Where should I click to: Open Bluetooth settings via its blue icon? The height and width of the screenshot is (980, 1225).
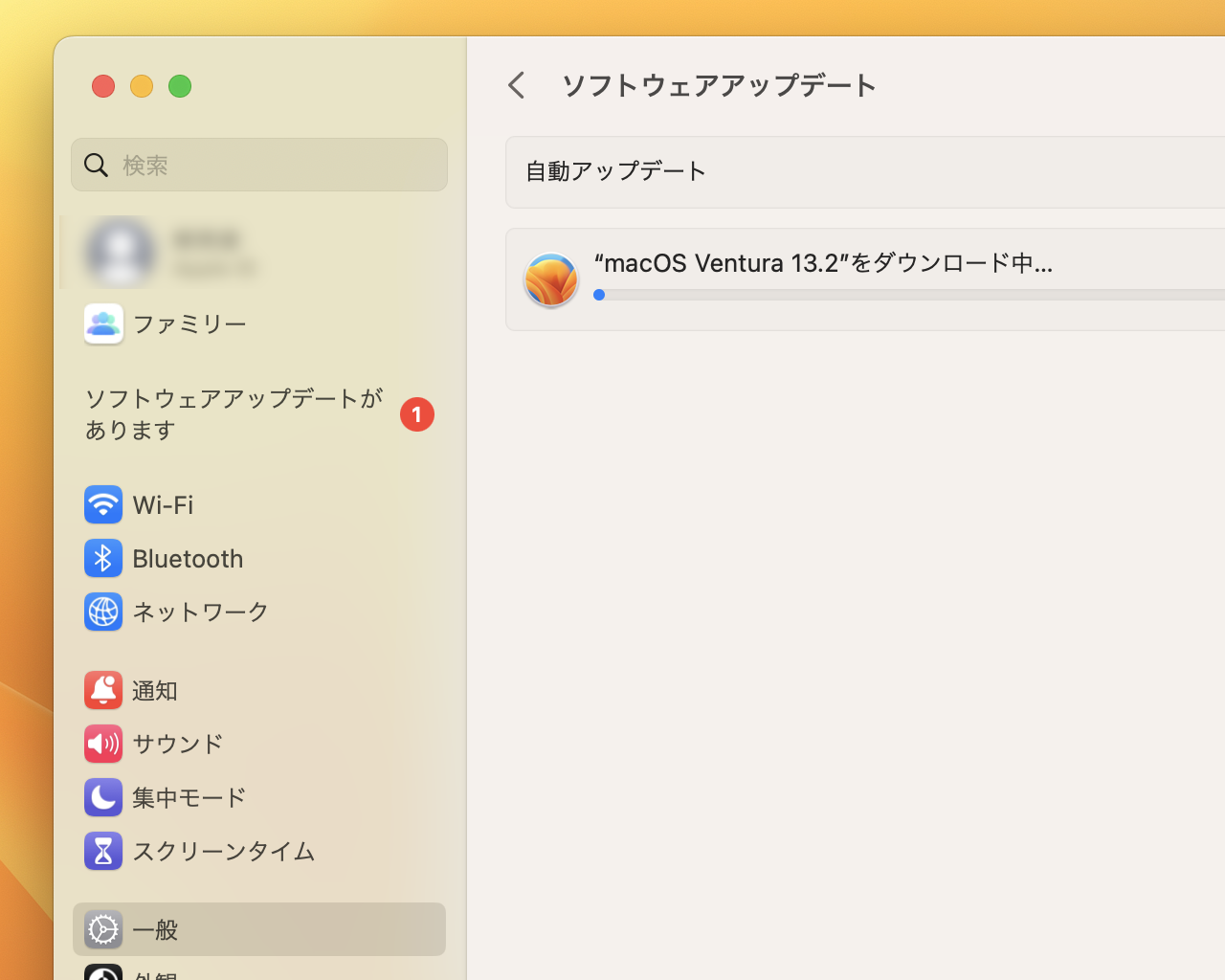click(x=103, y=558)
